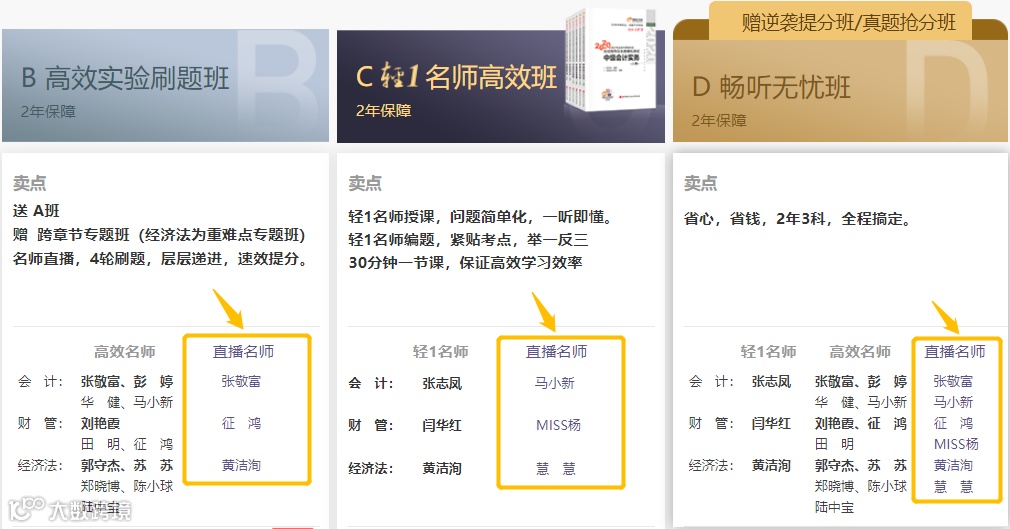Viewport: 1010px width, 529px height.
Task: Click the 经济法 row label in C card
Action: click(370, 468)
